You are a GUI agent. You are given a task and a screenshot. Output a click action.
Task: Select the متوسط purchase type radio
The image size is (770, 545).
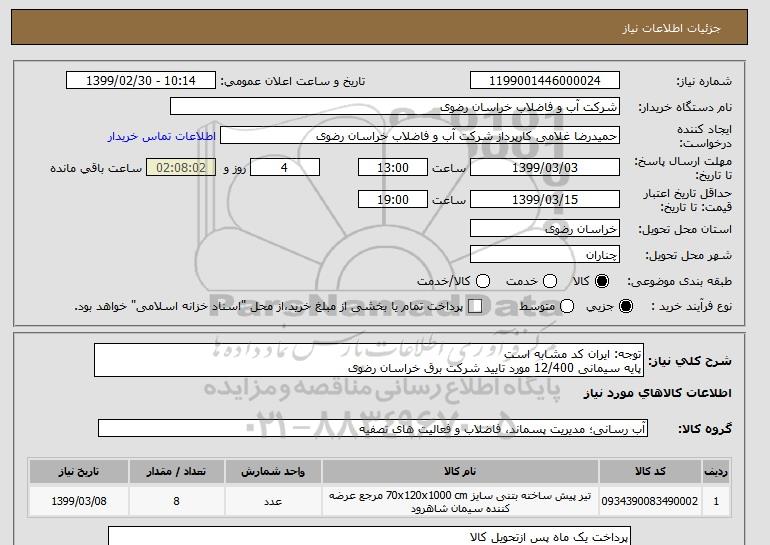[567, 306]
